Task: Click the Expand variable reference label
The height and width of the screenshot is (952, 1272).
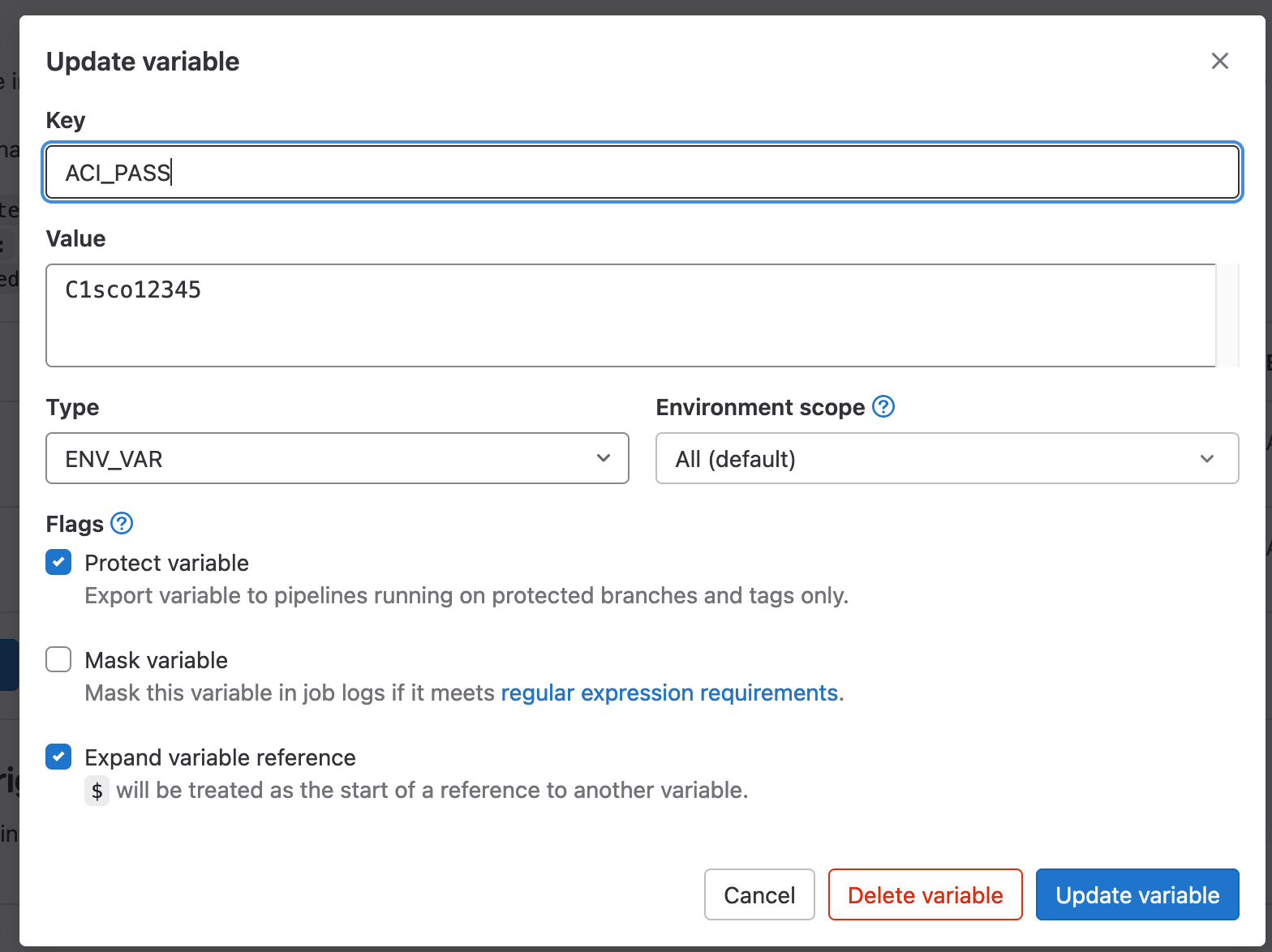Action: click(x=220, y=757)
